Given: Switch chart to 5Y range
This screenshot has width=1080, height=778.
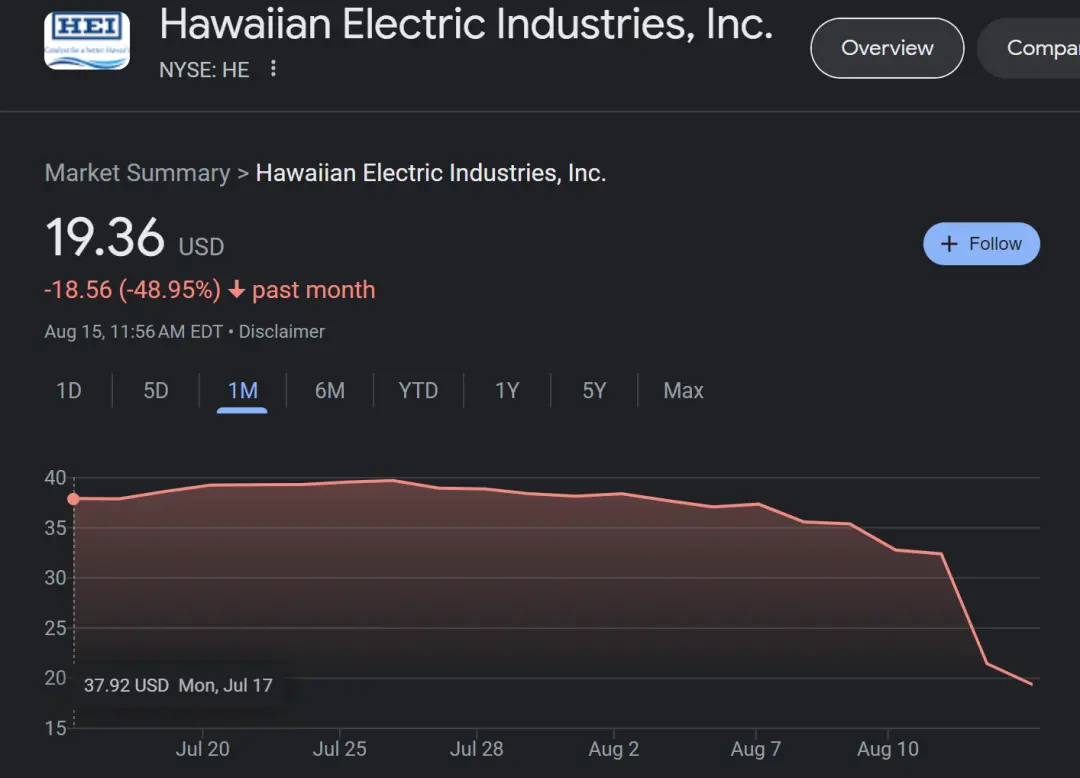Looking at the screenshot, I should (x=594, y=390).
